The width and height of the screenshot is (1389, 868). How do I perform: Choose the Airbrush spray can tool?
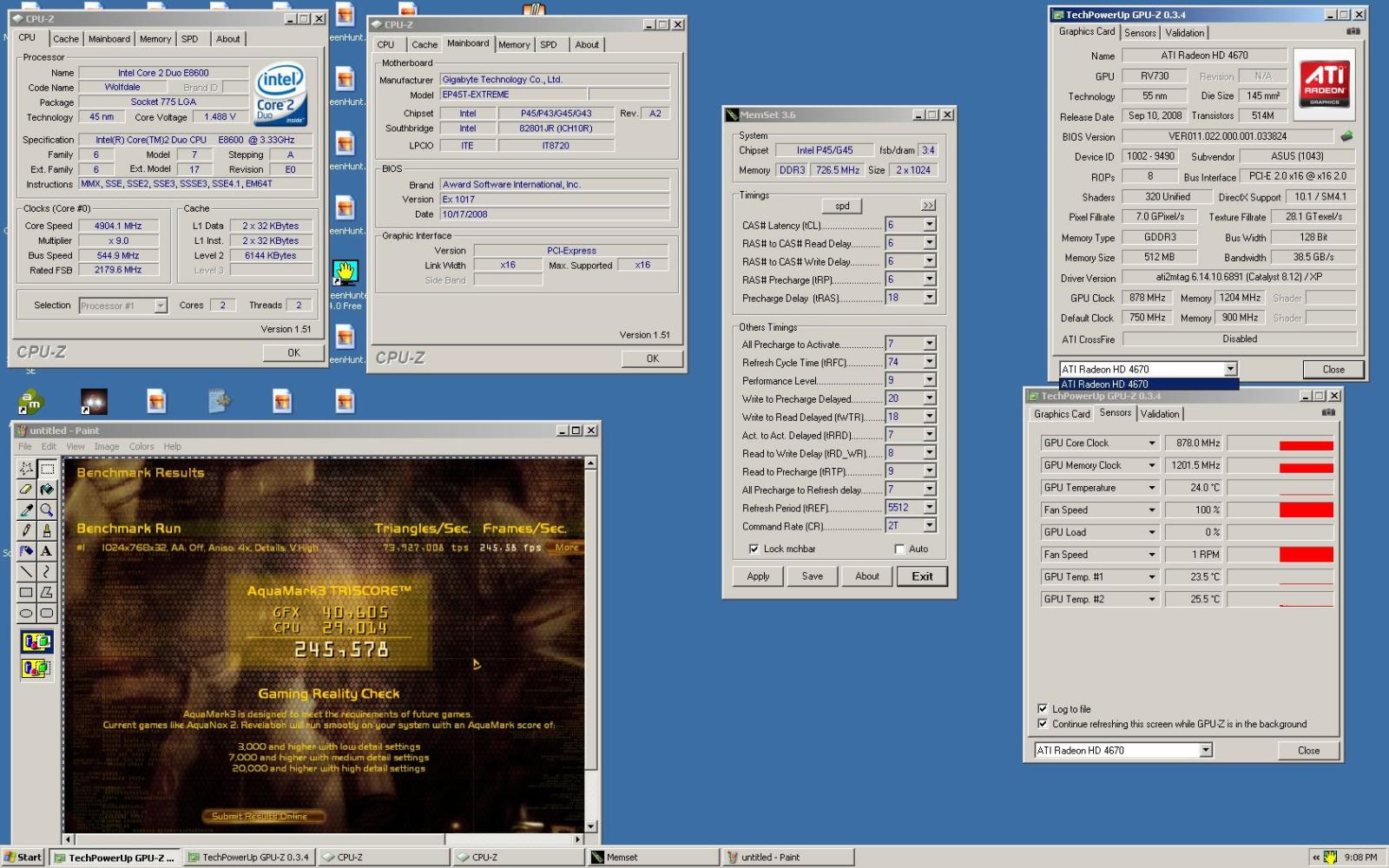[x=26, y=551]
